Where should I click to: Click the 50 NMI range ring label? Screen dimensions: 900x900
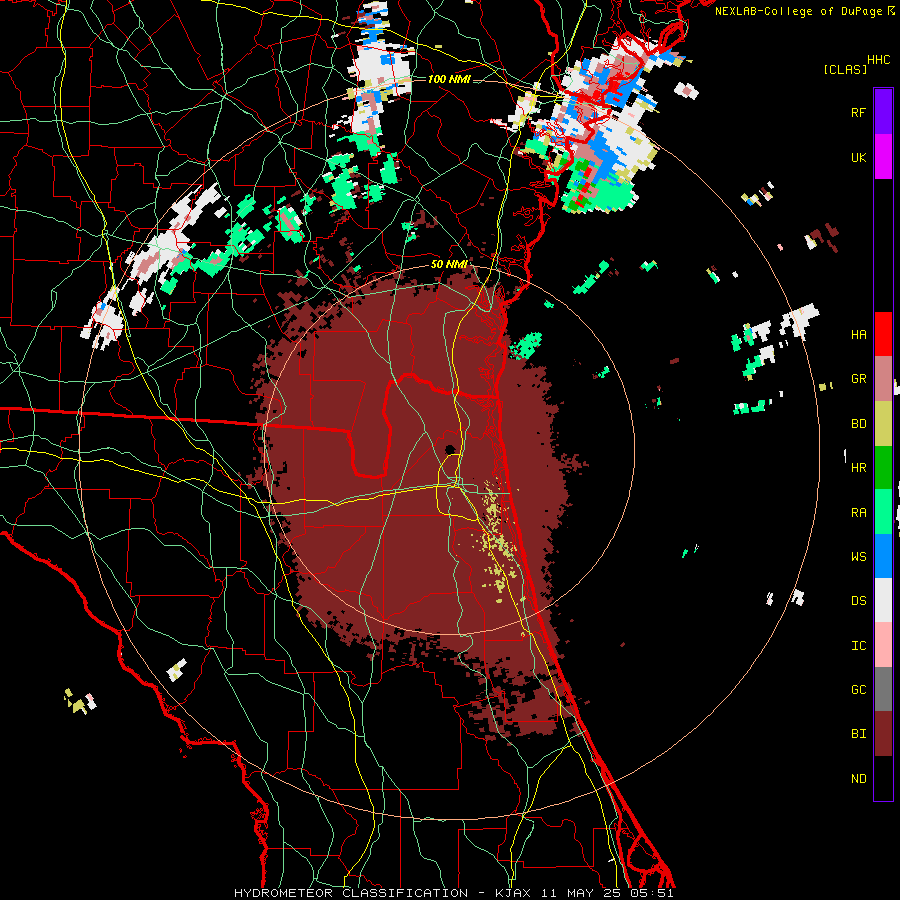(x=448, y=265)
